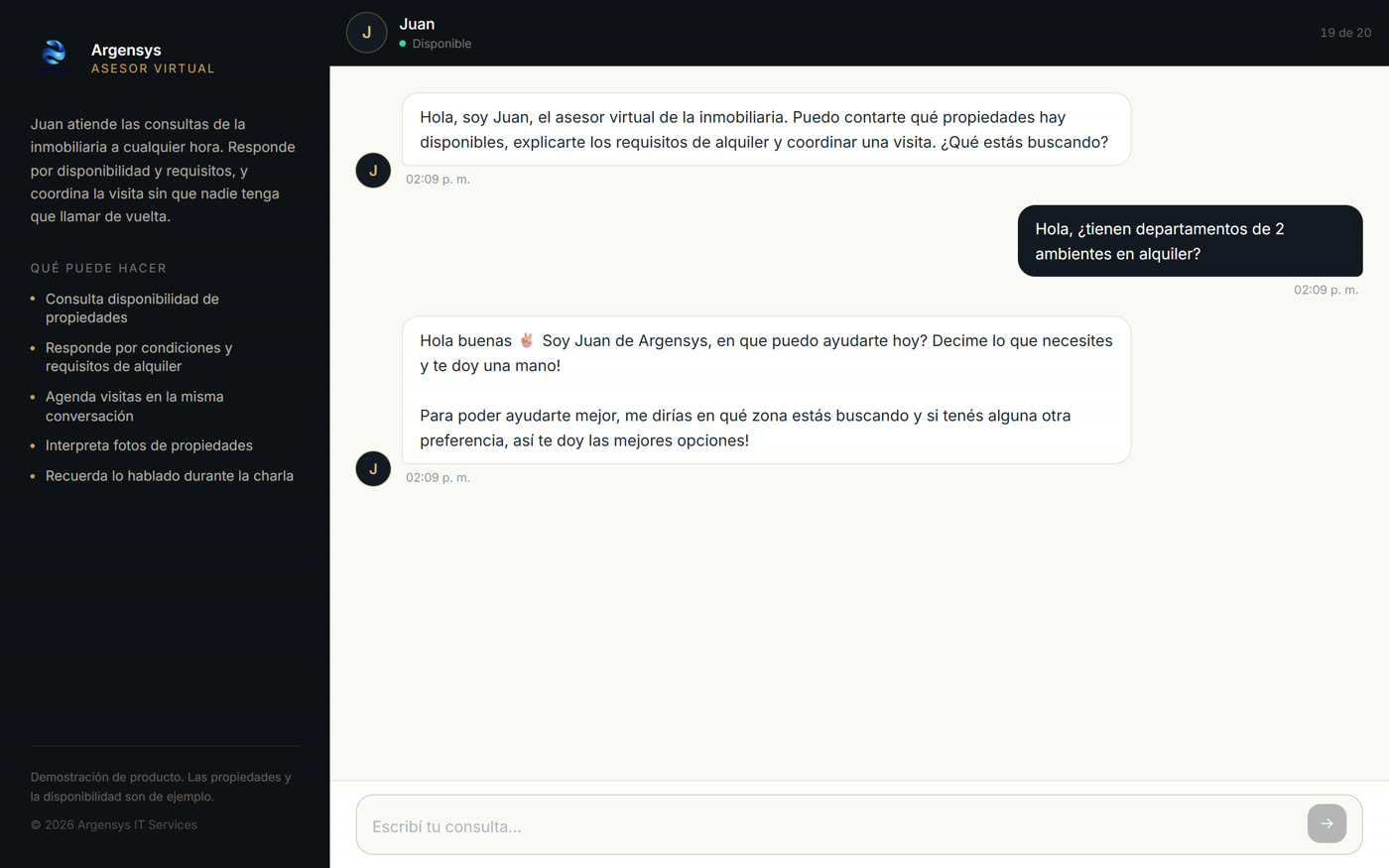Click the Juan name in the header
The height and width of the screenshot is (868, 1389).
tap(417, 24)
